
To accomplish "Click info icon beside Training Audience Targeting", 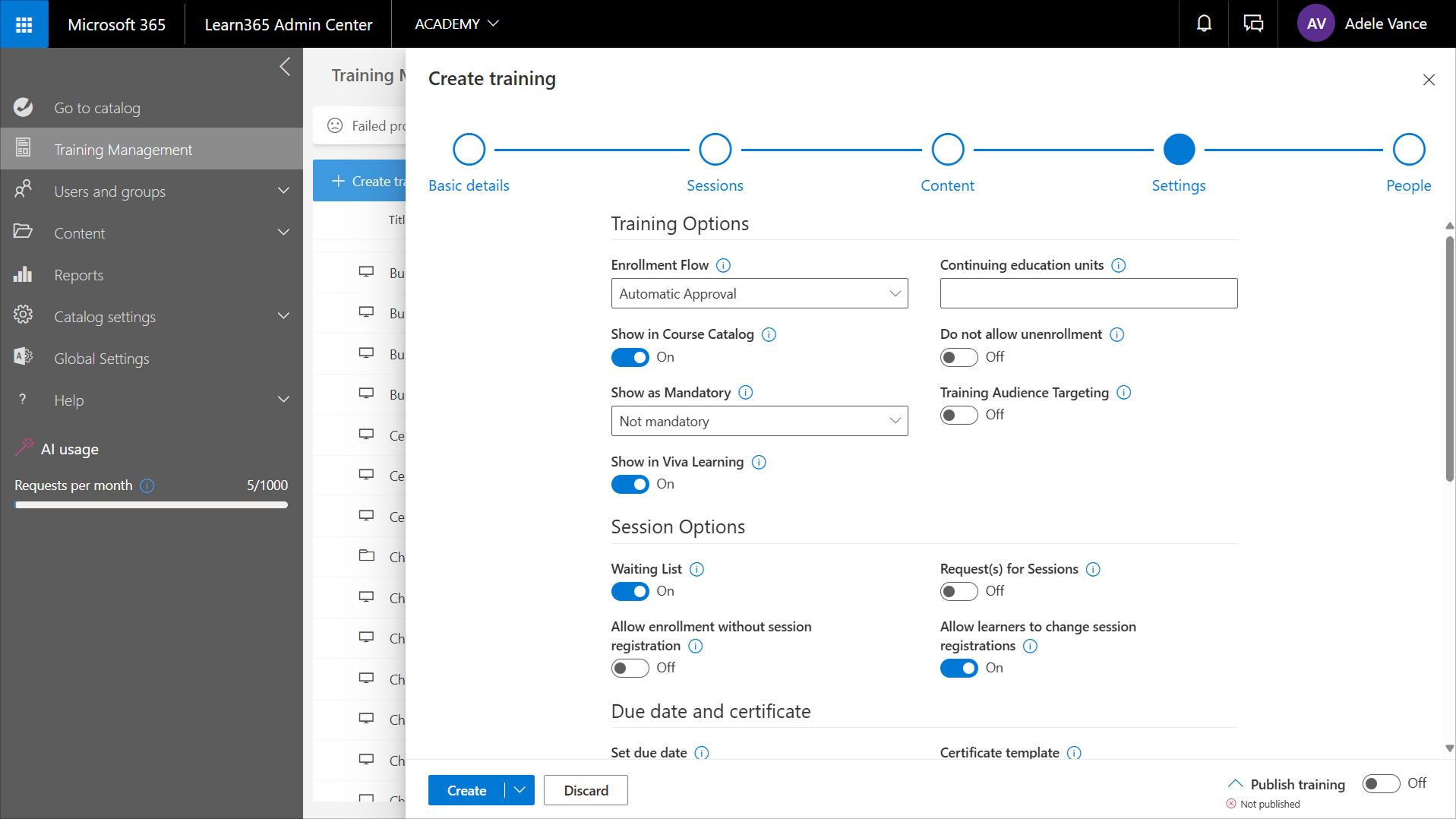I will pos(1124,393).
